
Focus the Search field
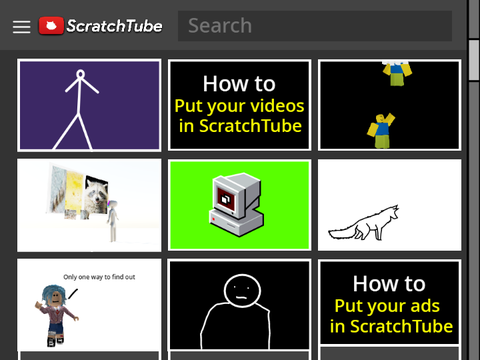coord(315,26)
